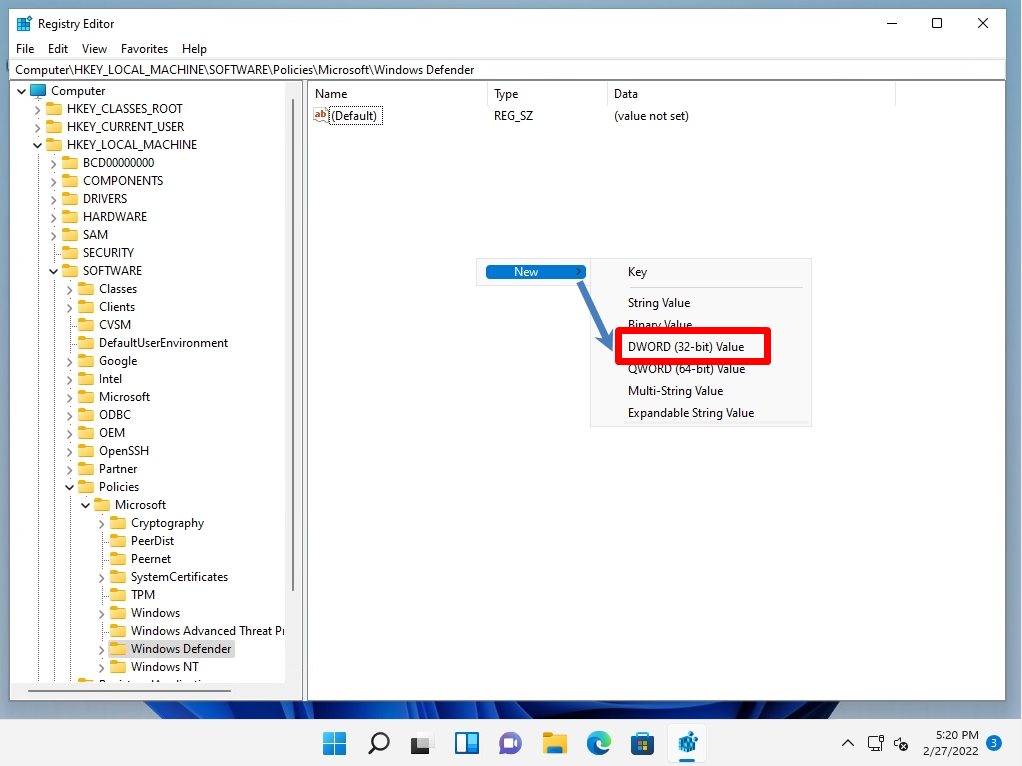
Task: Click the Peernet folder icon
Action: tap(118, 559)
